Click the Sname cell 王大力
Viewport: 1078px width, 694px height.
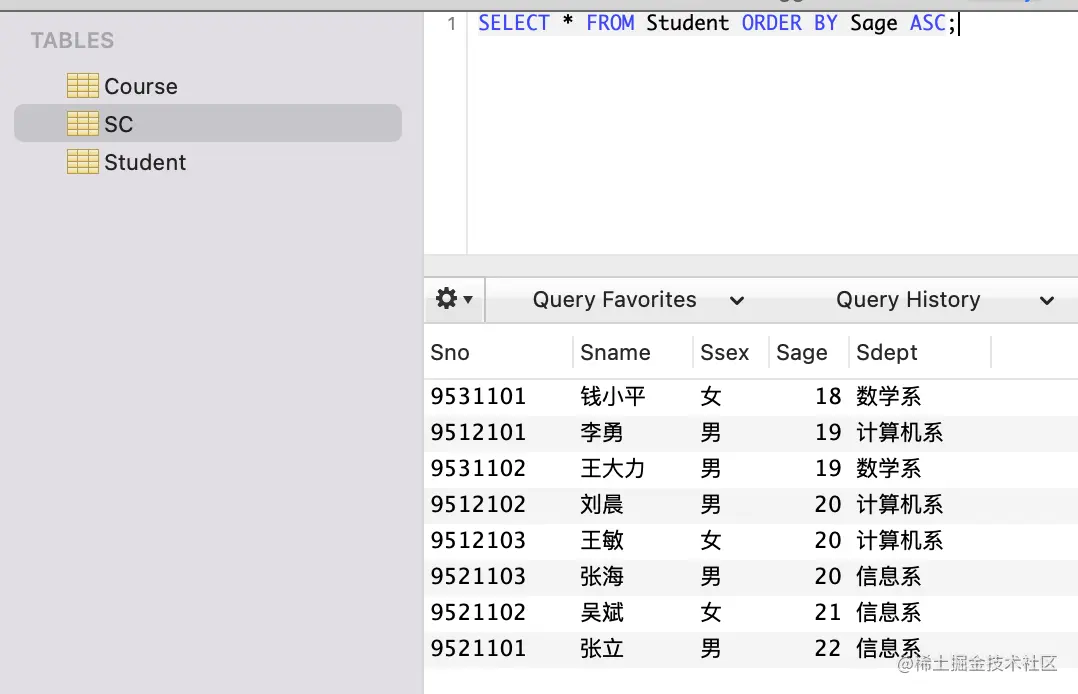click(x=613, y=468)
